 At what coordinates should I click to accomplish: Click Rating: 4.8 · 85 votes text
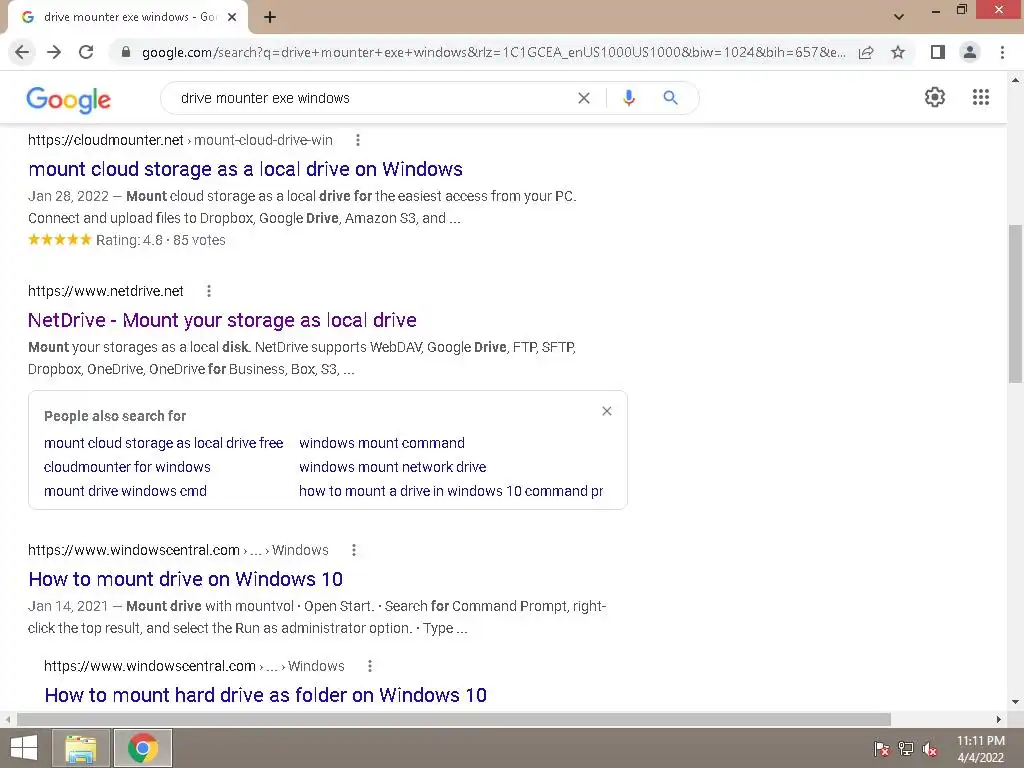point(161,240)
